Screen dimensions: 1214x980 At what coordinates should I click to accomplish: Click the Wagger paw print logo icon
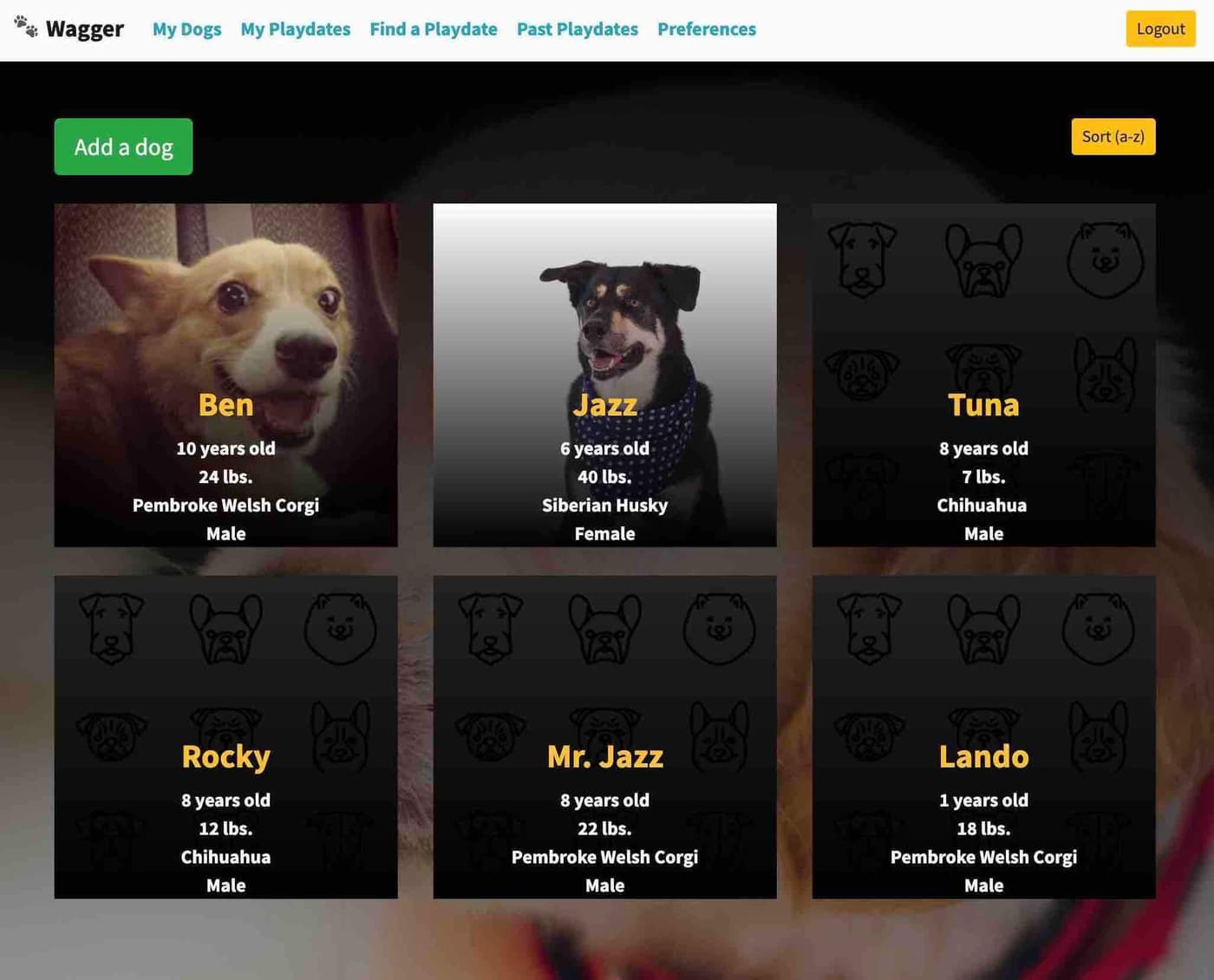[26, 27]
